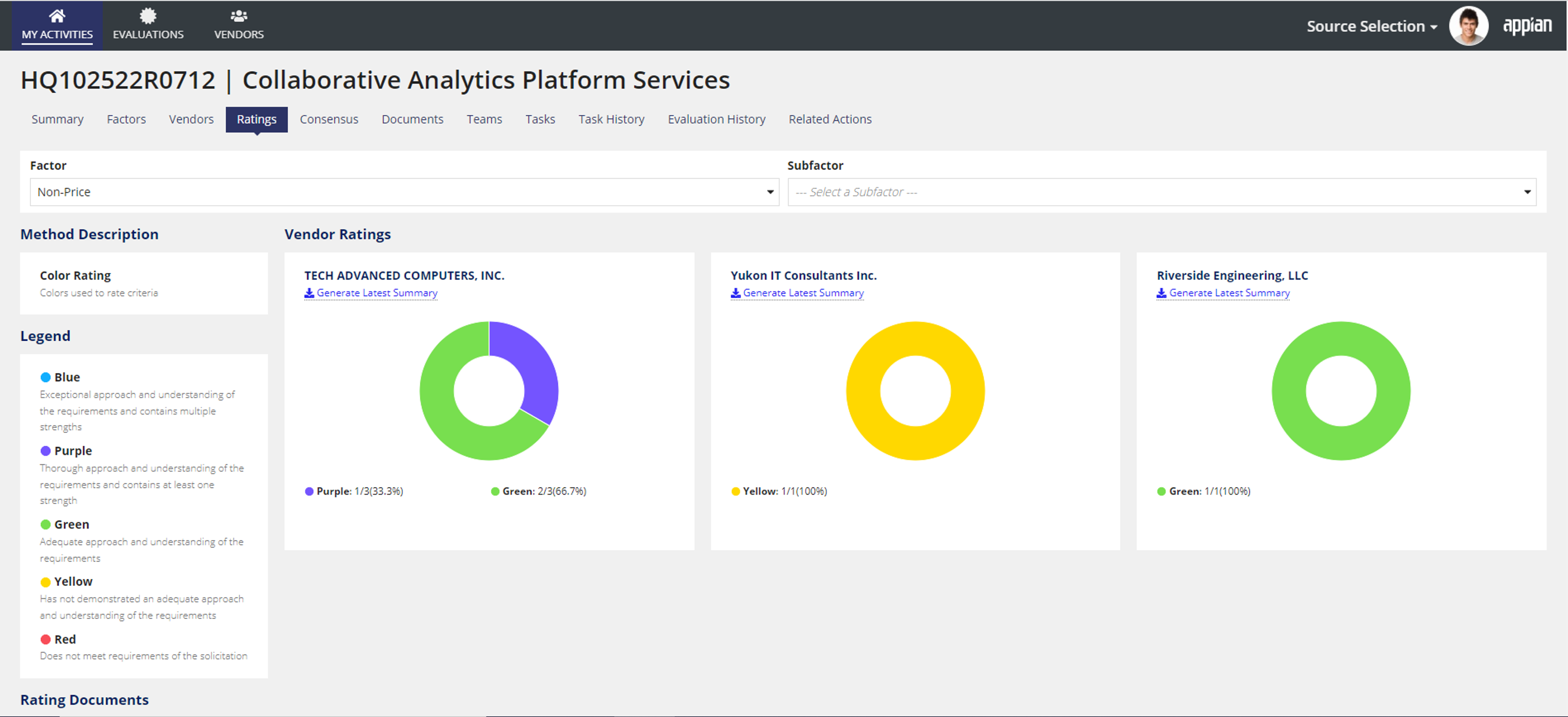
Task: Open the Evaluation History tab
Action: (717, 119)
